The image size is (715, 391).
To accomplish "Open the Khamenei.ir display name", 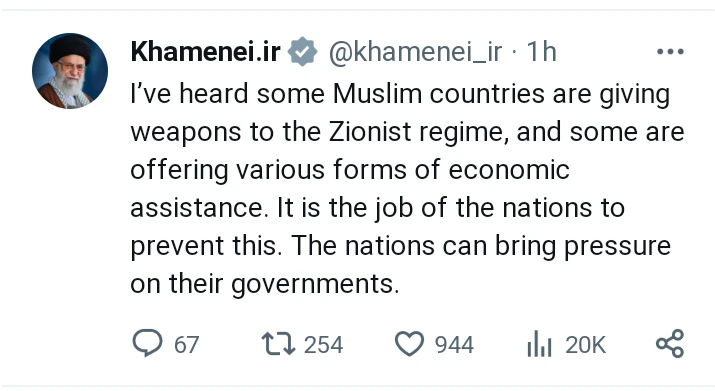I will 205,52.
